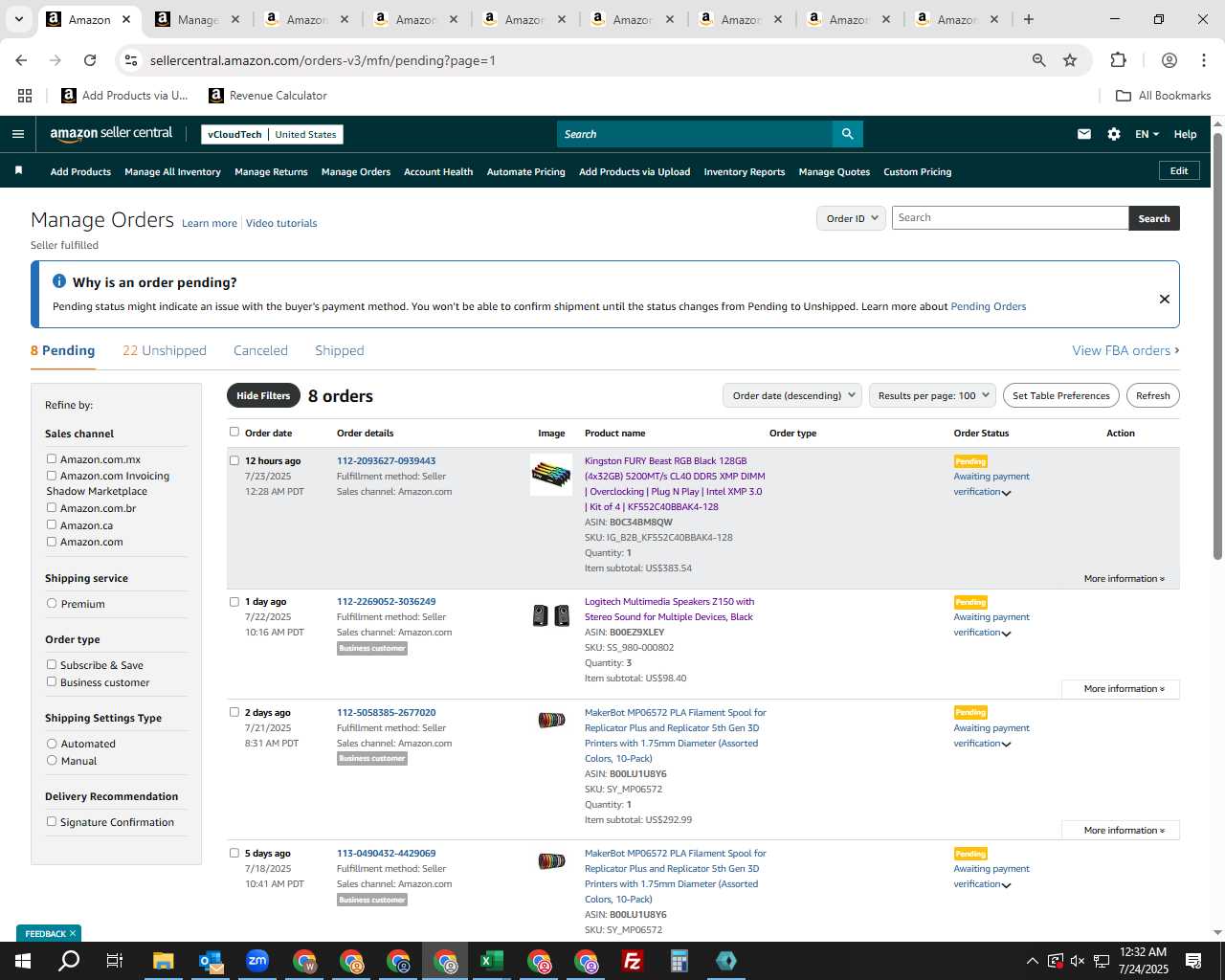Click the Kingston FURY RAM product thumbnail
Viewport: 1225px width, 980px height.
coord(551,475)
